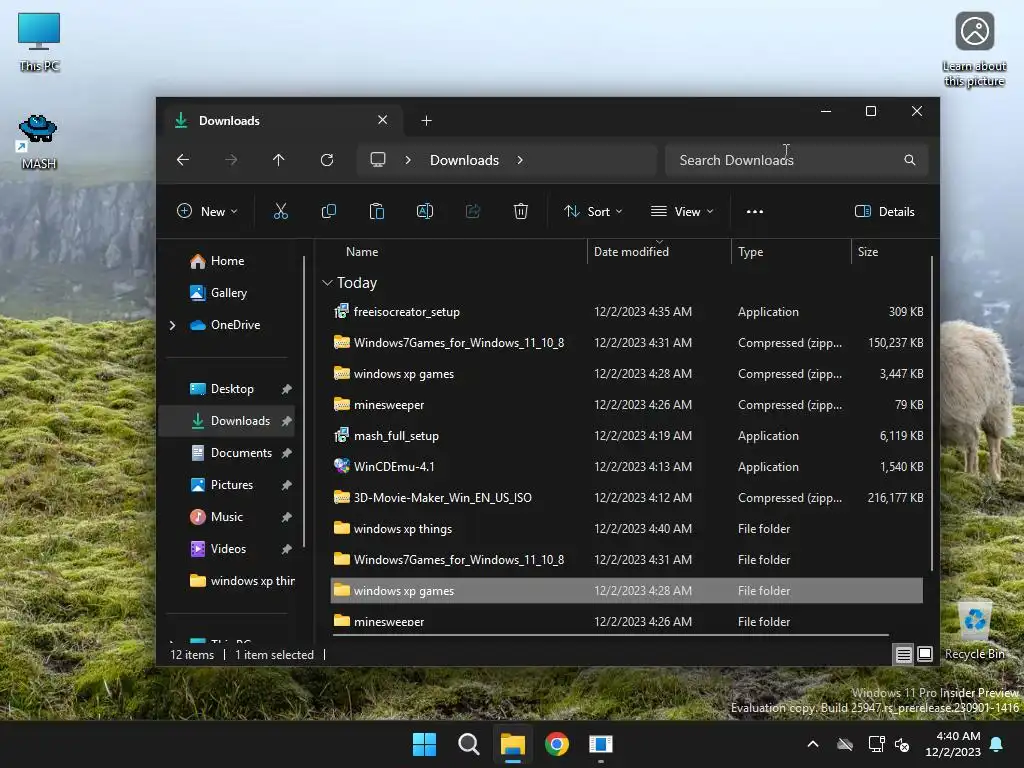Click the blue window app taskbar icon

(x=600, y=744)
